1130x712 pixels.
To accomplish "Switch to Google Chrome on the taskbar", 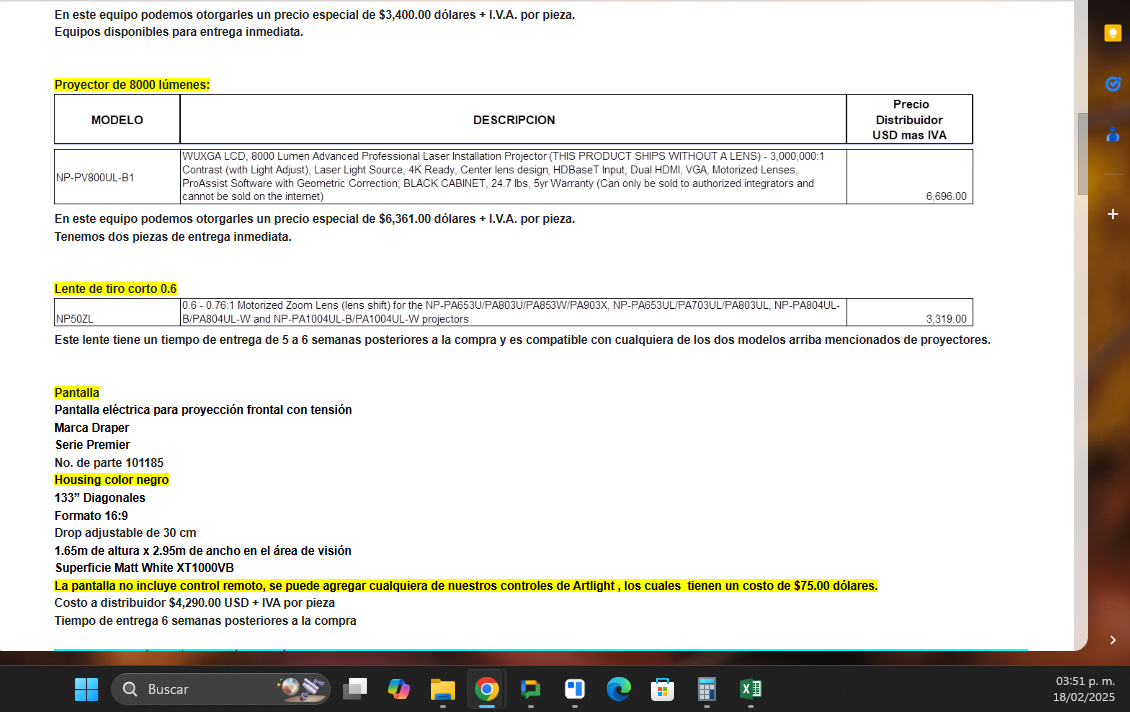I will 486,690.
